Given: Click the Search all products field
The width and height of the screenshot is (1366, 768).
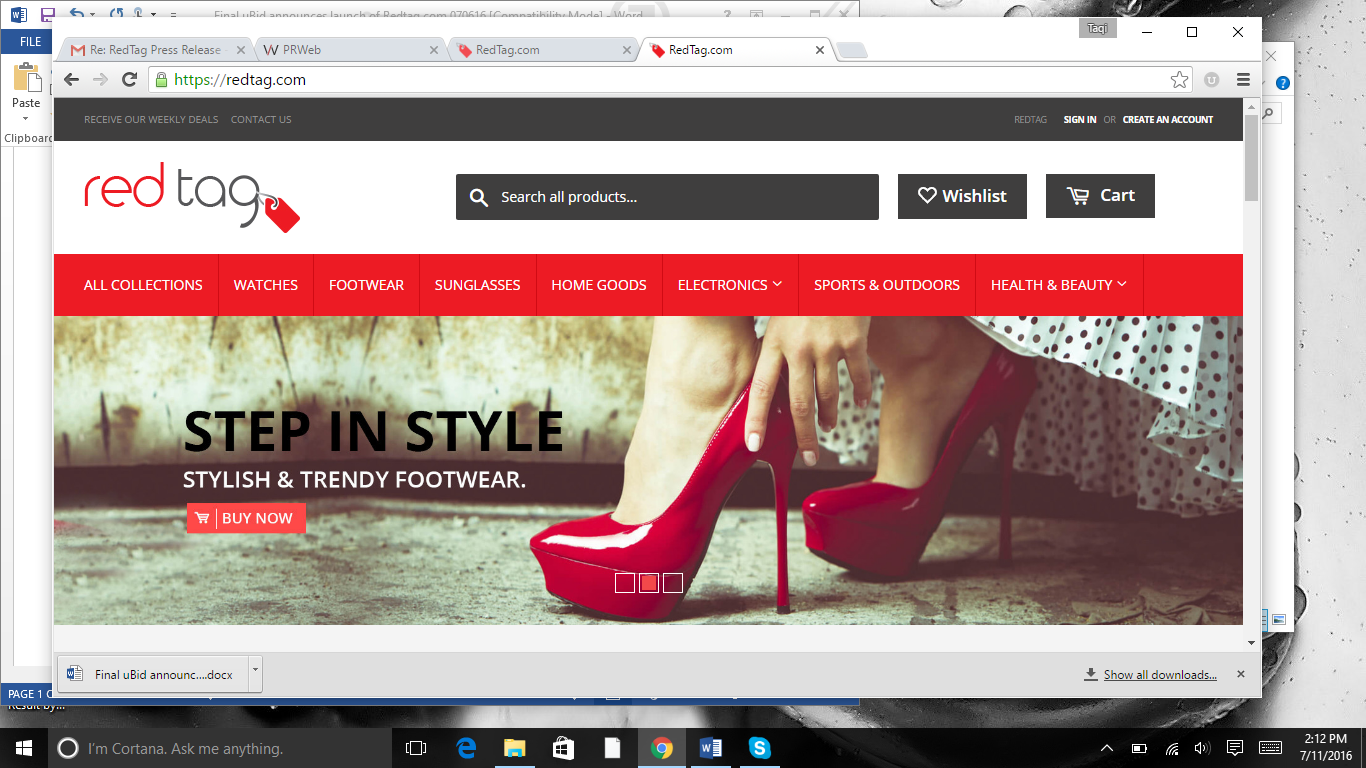Looking at the screenshot, I should coord(667,197).
